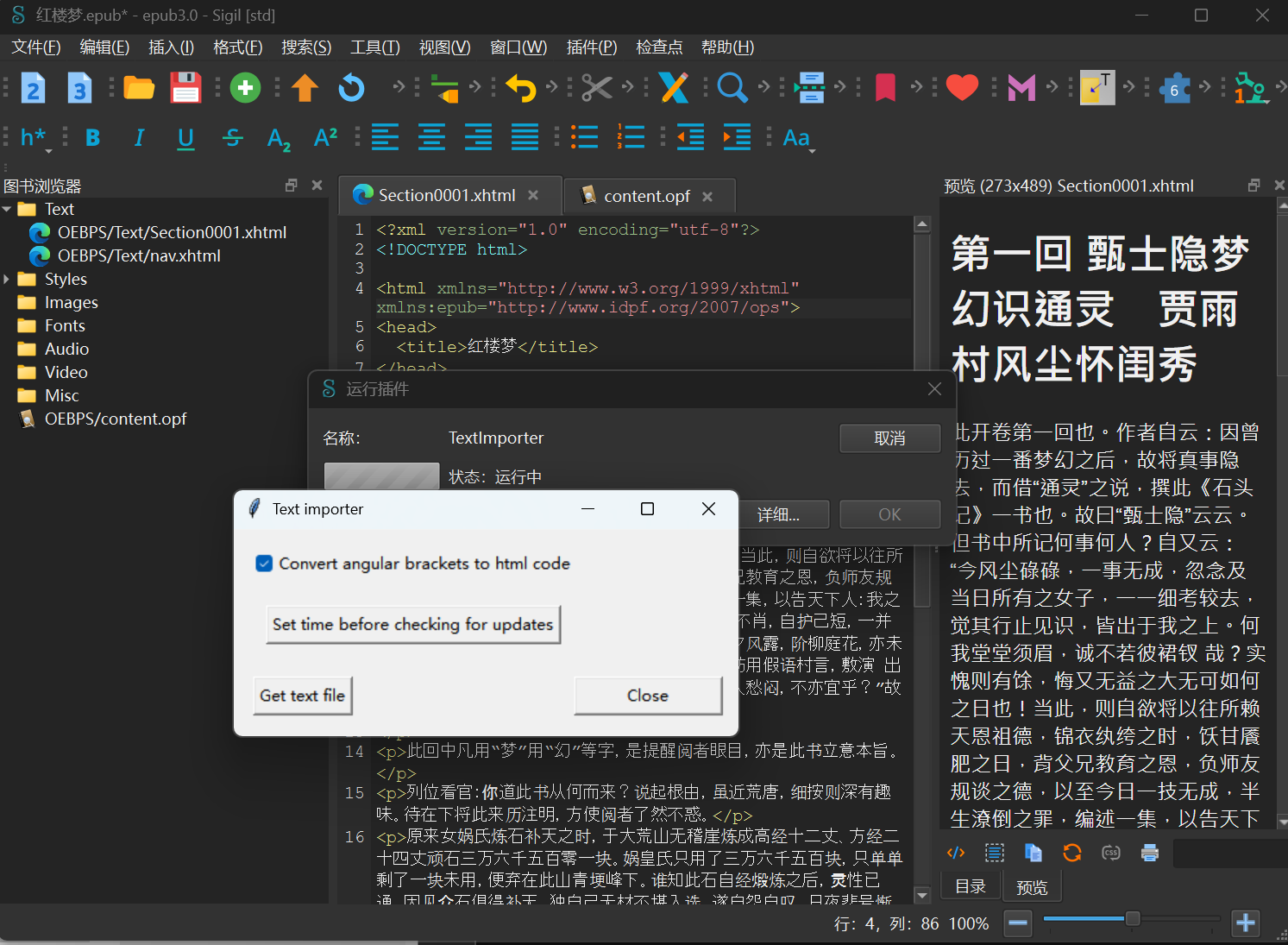The width and height of the screenshot is (1288, 945).
Task: Click the blue puzzle plugin 6 icon
Action: click(1174, 88)
